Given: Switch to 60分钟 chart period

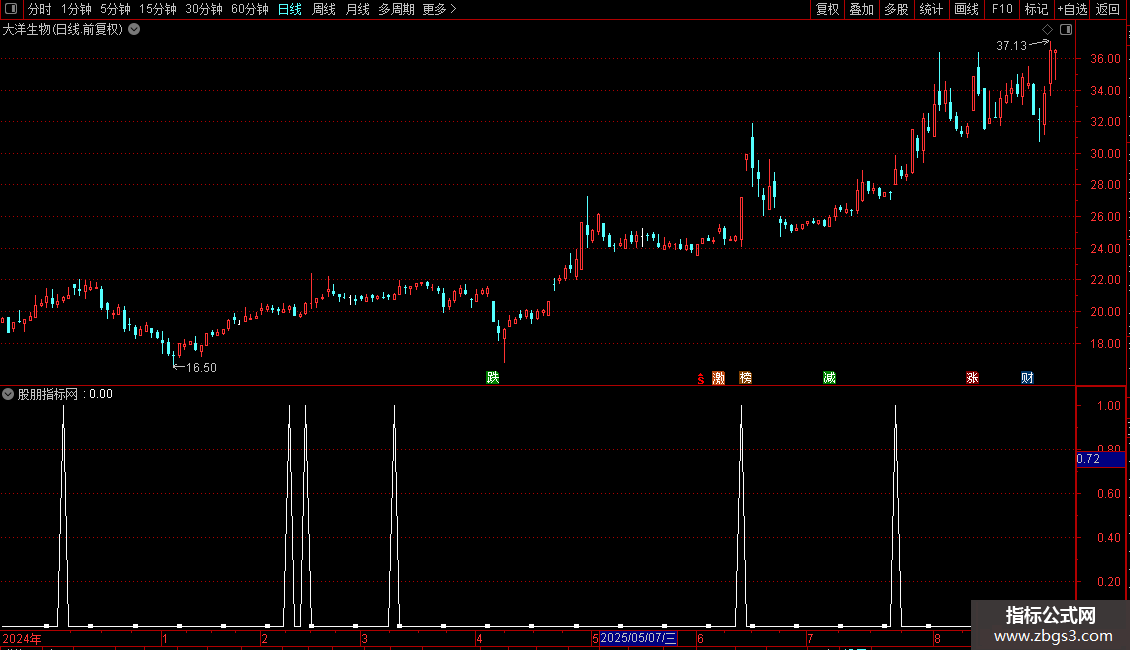Looking at the screenshot, I should 250,9.
